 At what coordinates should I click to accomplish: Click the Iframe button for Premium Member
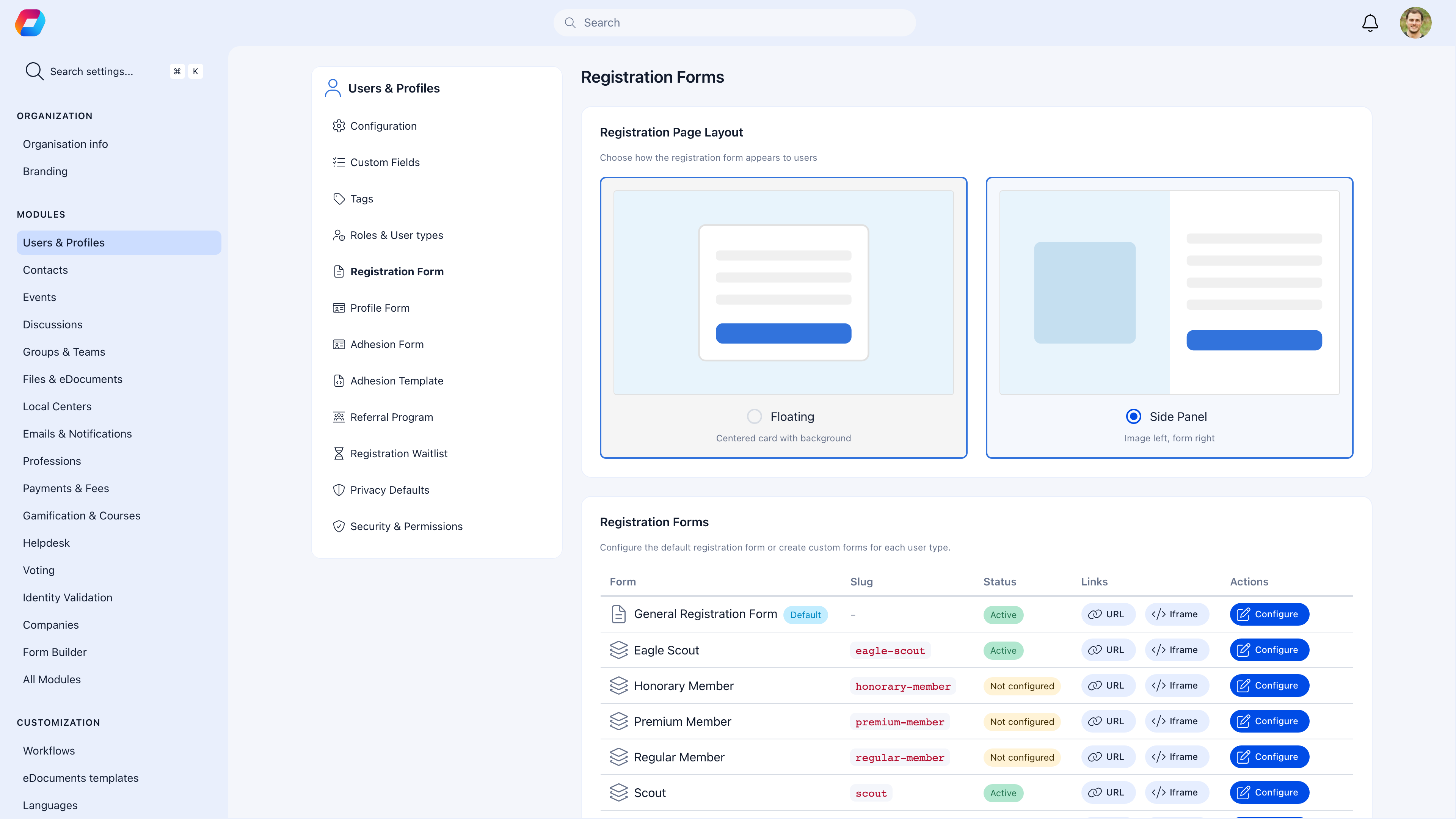coord(1177,721)
